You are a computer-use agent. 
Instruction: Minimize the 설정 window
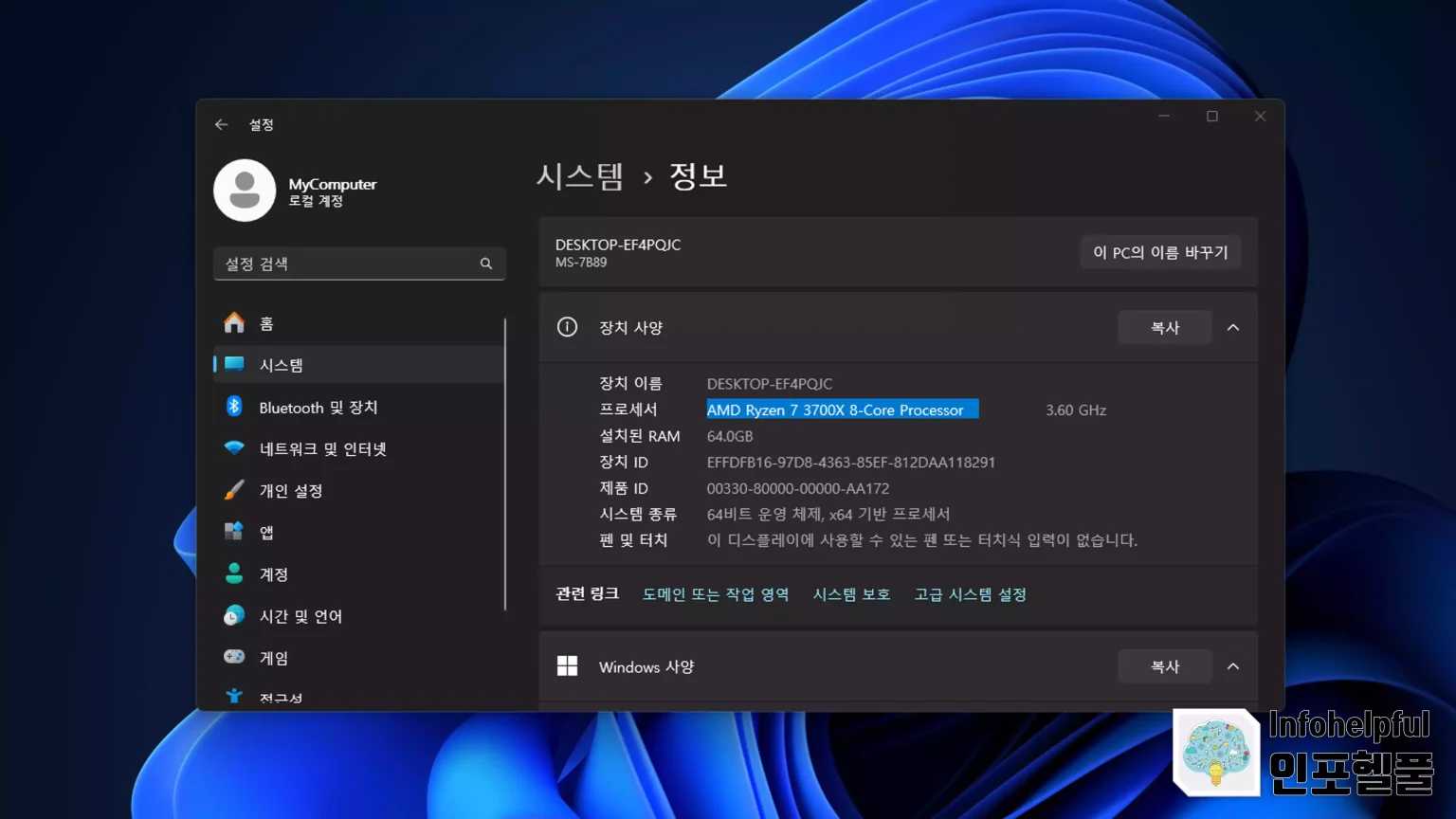1164,116
